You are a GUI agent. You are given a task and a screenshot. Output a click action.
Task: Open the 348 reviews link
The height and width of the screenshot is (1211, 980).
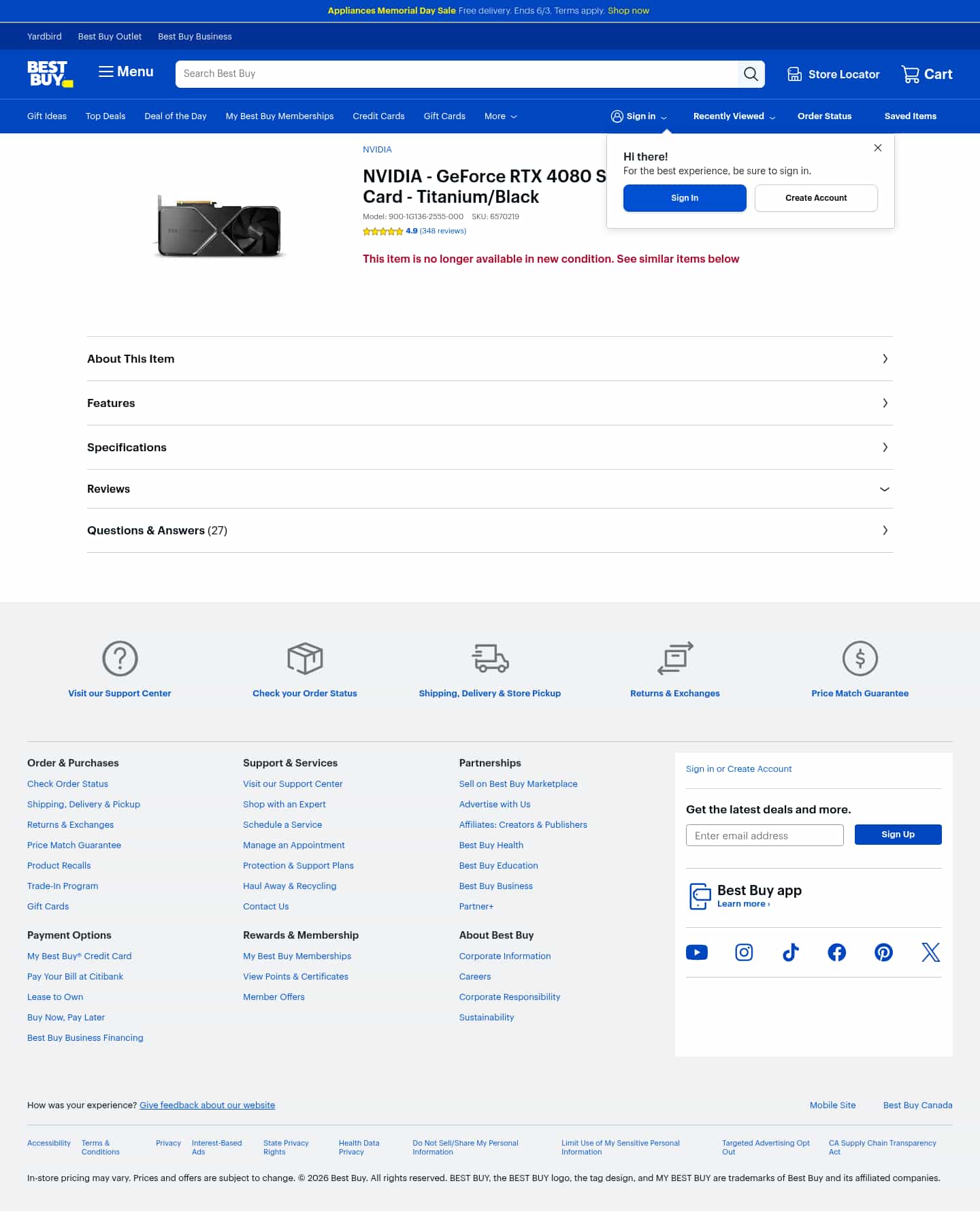[443, 231]
